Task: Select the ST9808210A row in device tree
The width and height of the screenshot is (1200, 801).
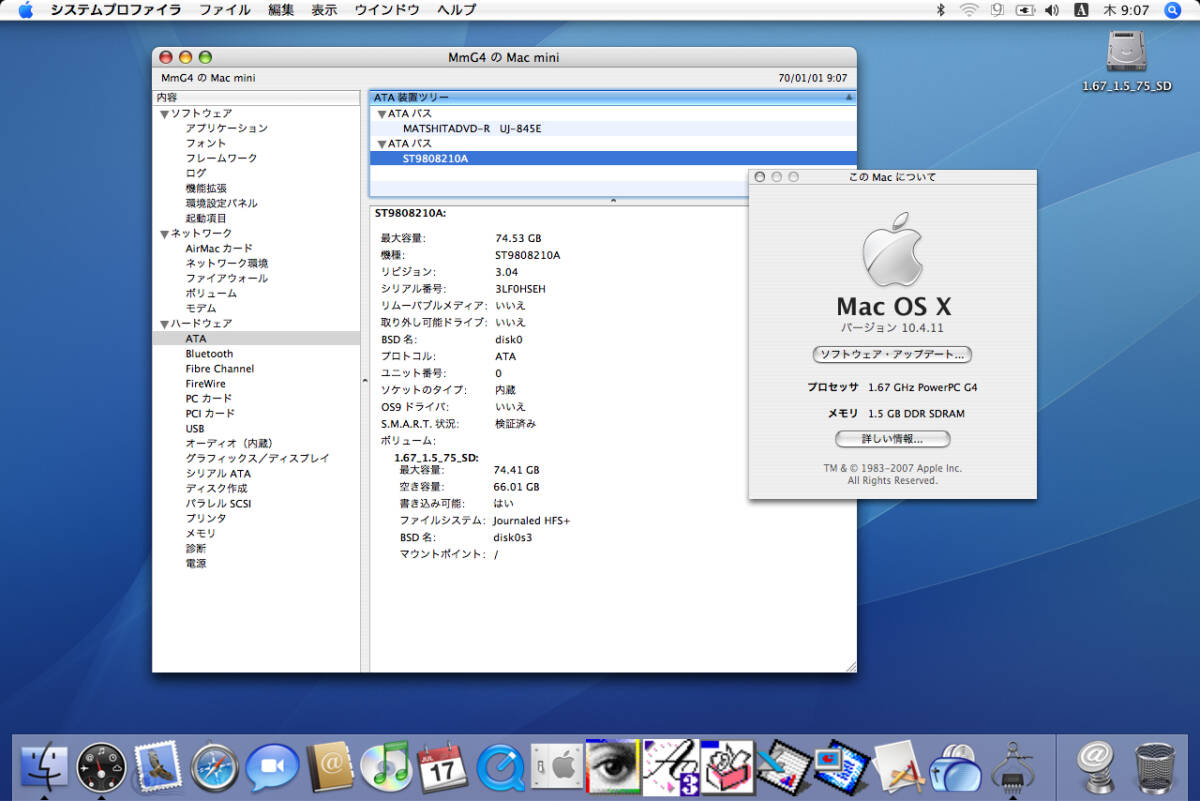Action: (x=612, y=159)
